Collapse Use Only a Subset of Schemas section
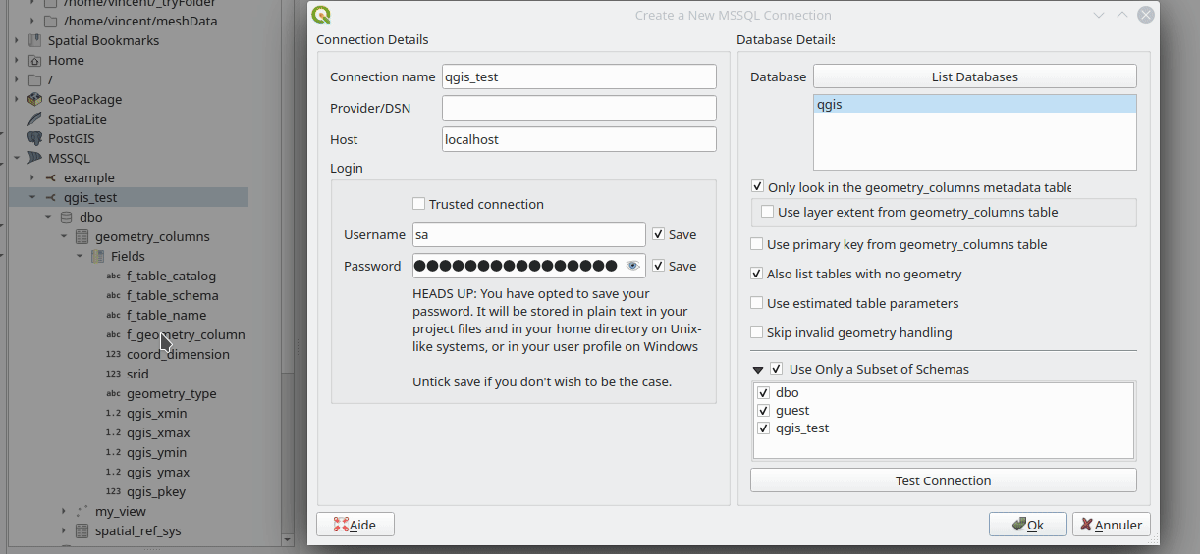This screenshot has width=1200, height=554. coord(758,370)
